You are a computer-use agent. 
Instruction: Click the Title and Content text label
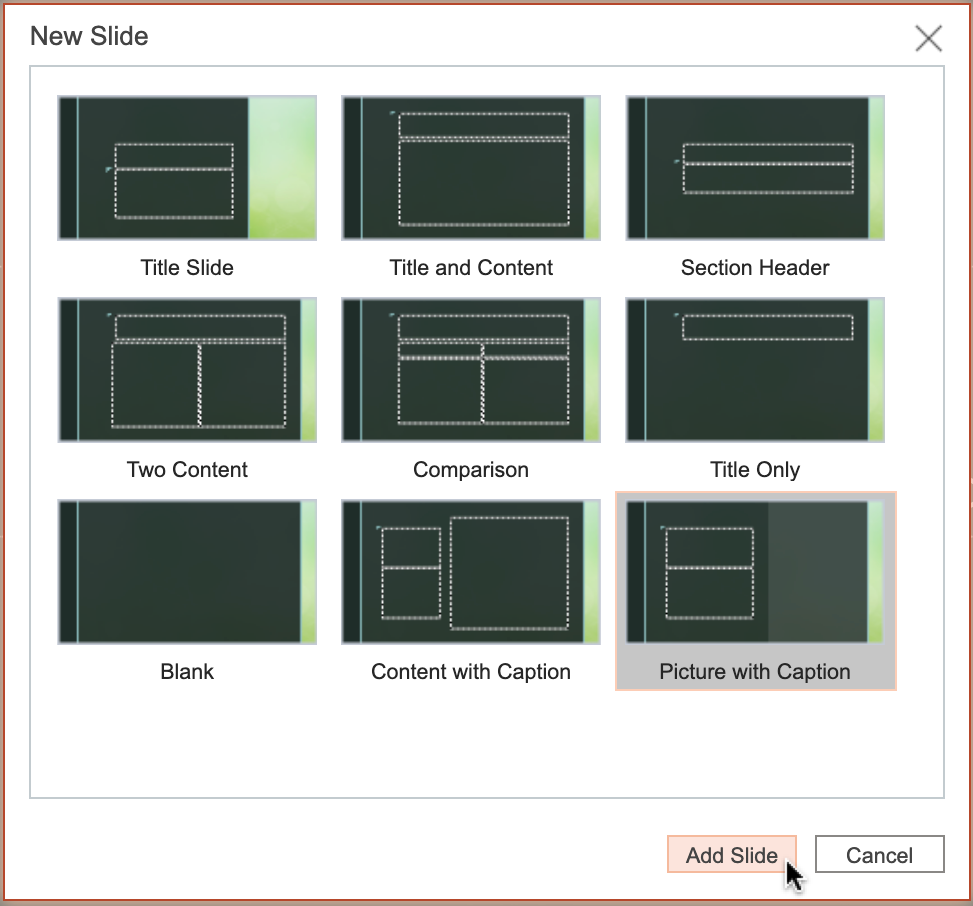(x=471, y=268)
